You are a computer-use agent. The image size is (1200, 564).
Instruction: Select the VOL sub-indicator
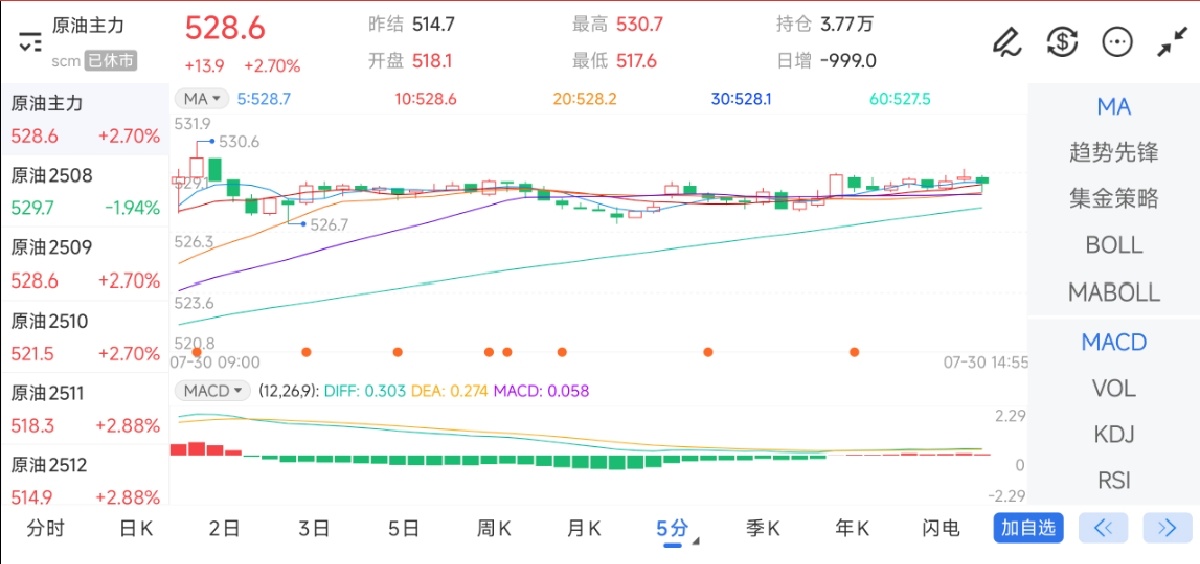[x=1114, y=388]
